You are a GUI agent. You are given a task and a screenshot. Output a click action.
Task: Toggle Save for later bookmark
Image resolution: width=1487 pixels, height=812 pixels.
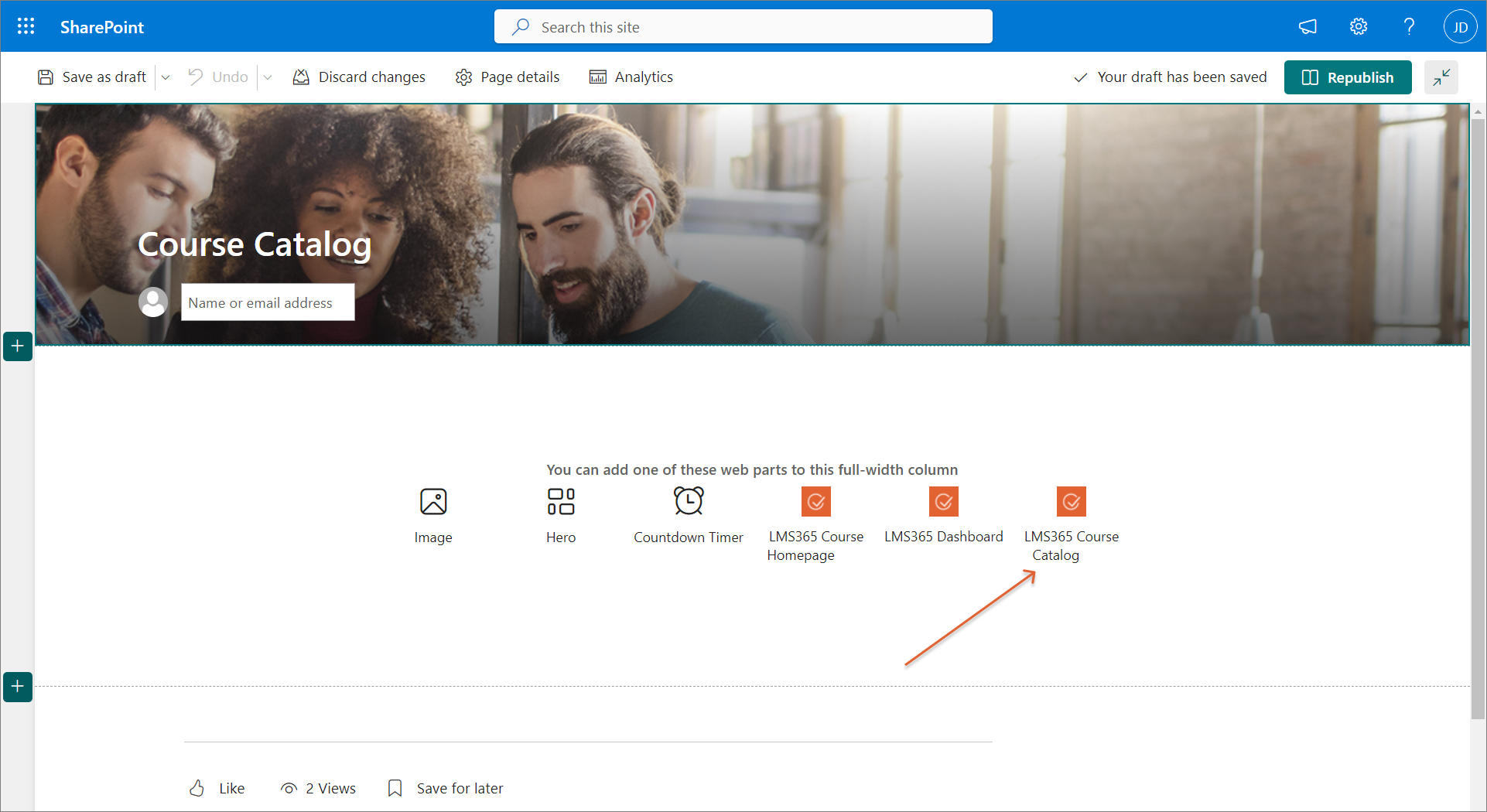click(x=446, y=788)
